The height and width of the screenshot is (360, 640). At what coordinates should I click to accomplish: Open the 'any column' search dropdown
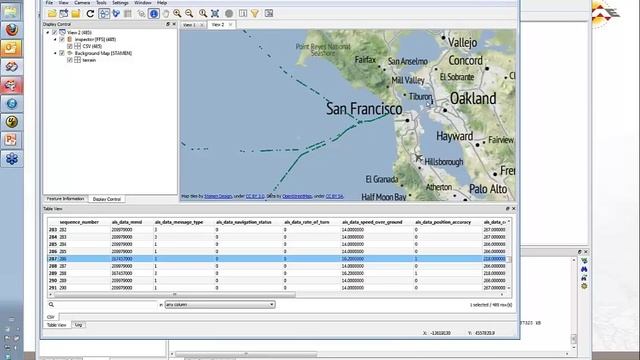coord(220,304)
